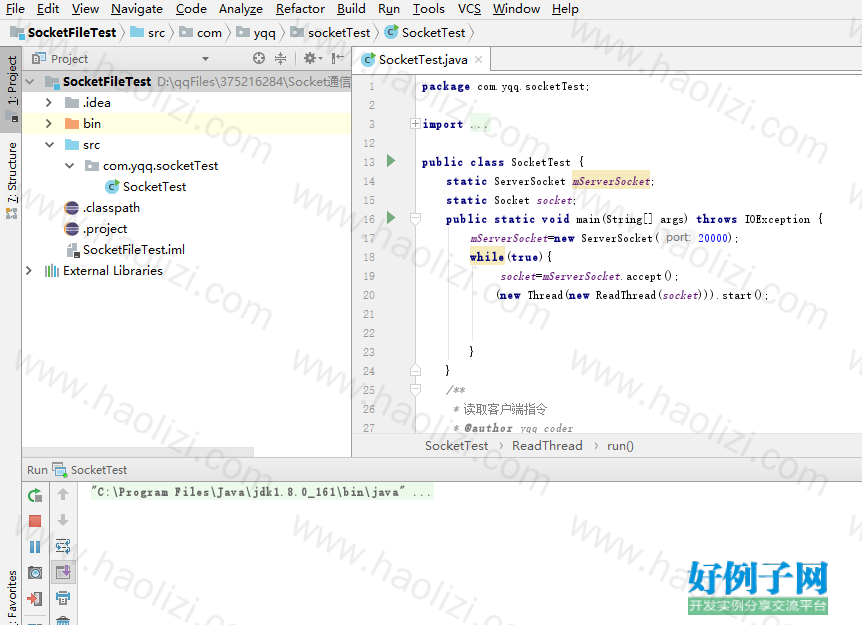Open the Build menu
862x625 pixels.
pyautogui.click(x=351, y=9)
